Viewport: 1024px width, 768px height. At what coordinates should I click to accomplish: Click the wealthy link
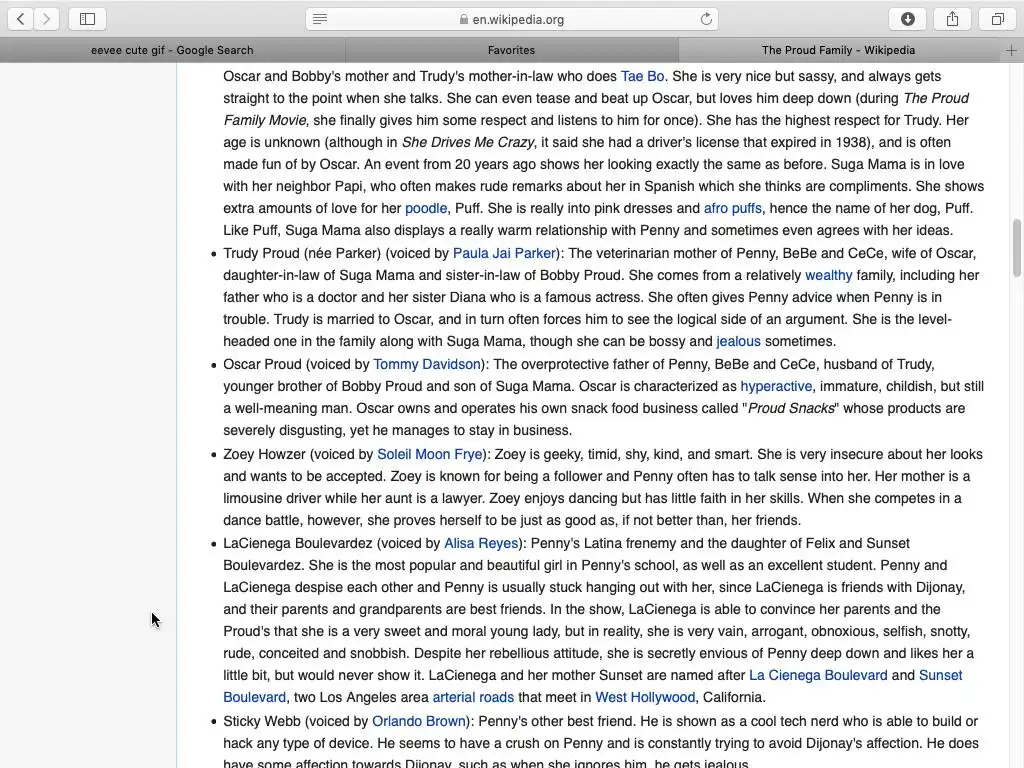pos(828,276)
